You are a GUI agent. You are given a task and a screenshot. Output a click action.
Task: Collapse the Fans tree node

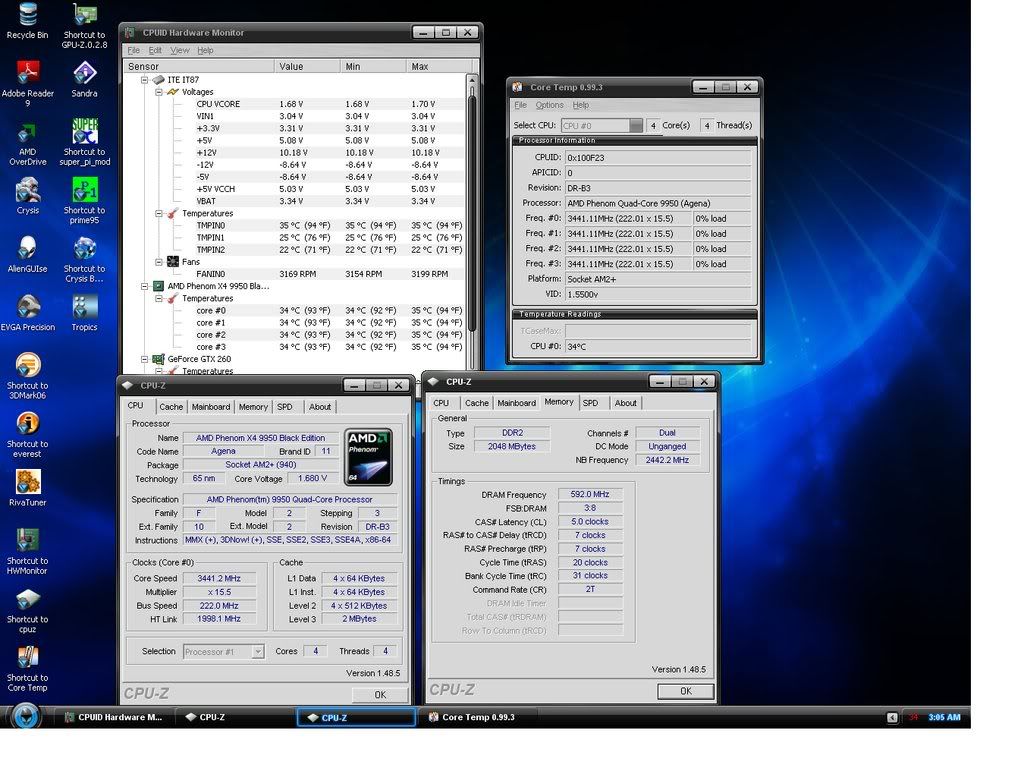(159, 262)
